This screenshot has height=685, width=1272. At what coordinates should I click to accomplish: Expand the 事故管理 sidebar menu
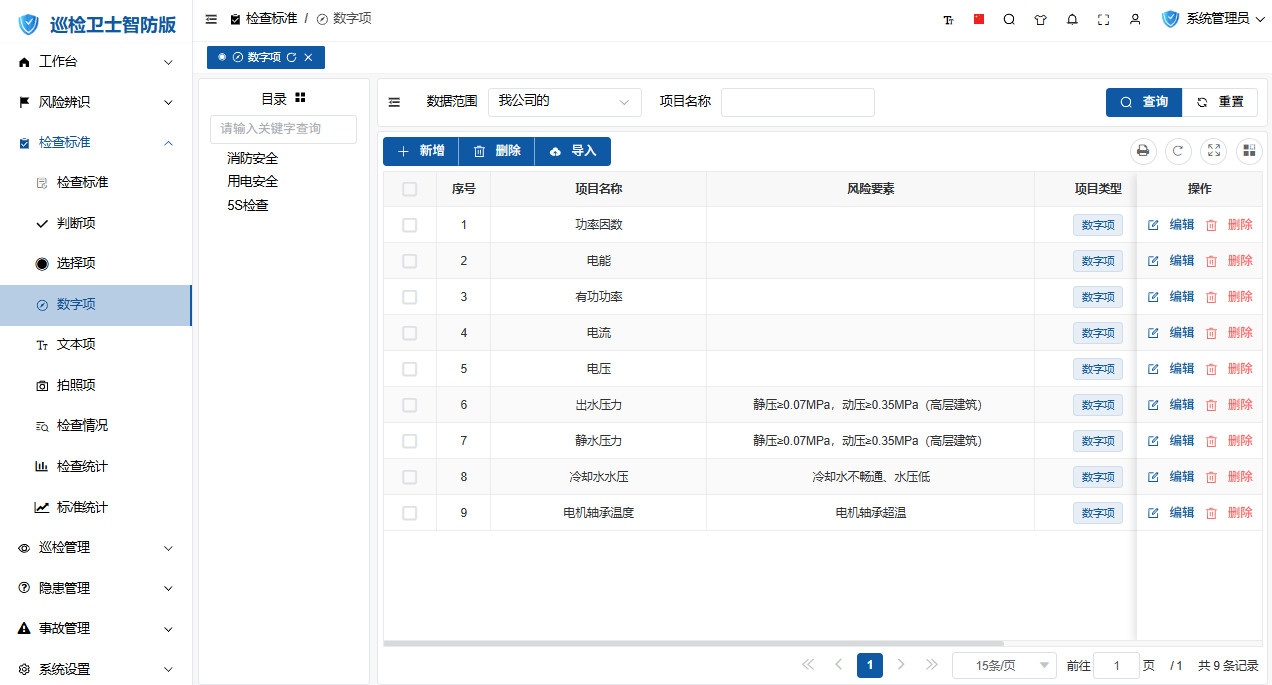tap(96, 629)
